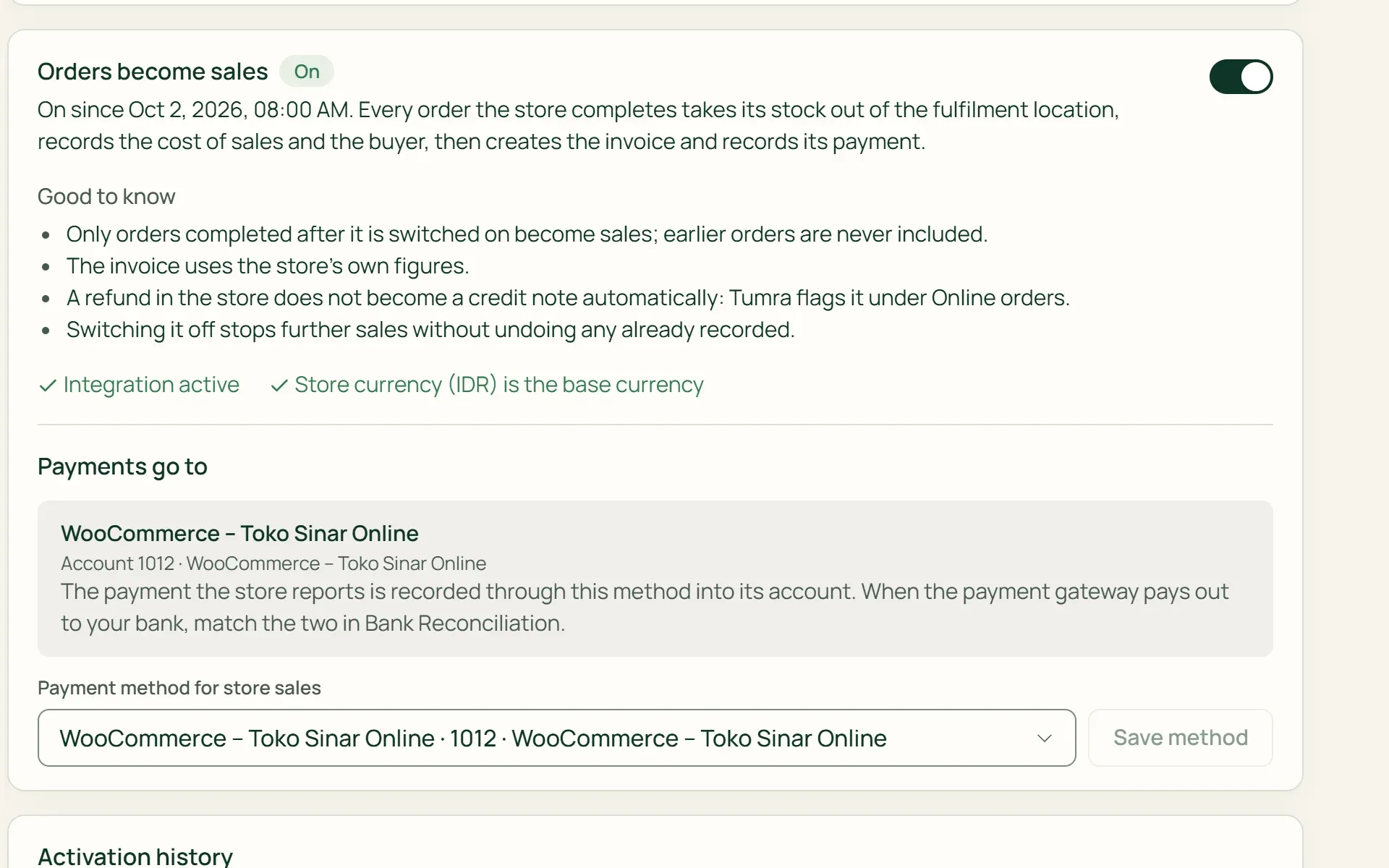Image resolution: width=1389 pixels, height=868 pixels.
Task: Click the checkmark icon beside Store currency (IDR)
Action: (x=279, y=386)
